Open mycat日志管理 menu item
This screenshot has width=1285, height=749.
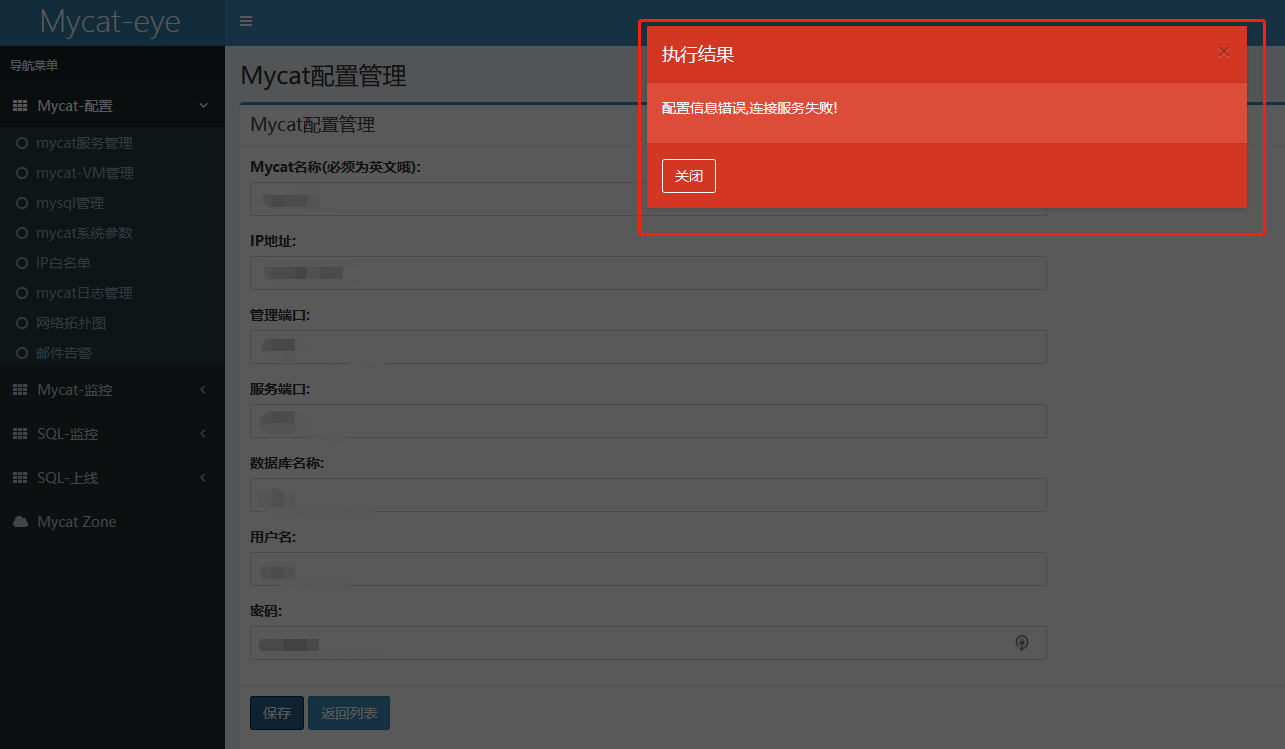(84, 293)
